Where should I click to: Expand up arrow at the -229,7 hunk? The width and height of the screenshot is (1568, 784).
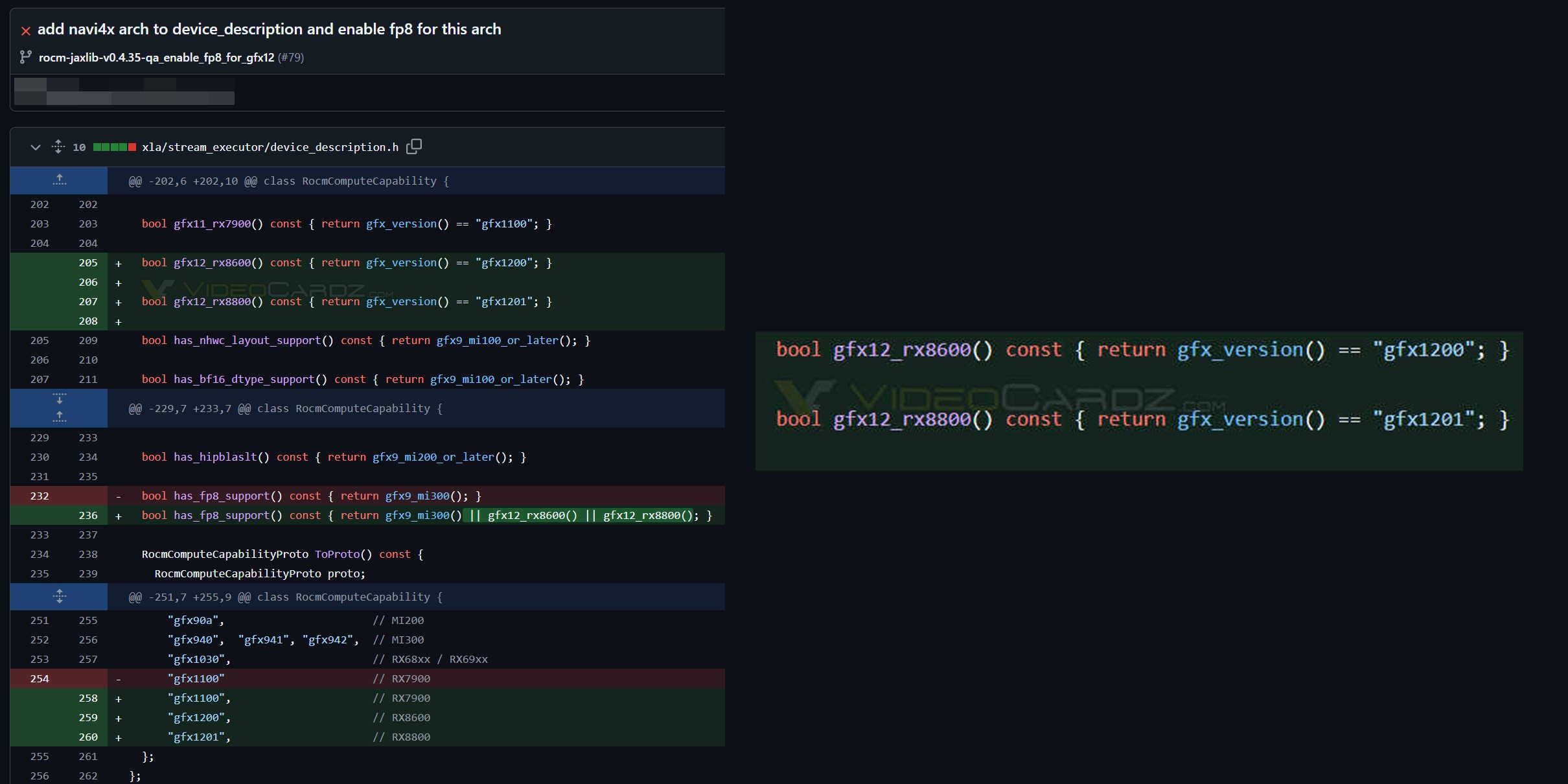point(59,417)
